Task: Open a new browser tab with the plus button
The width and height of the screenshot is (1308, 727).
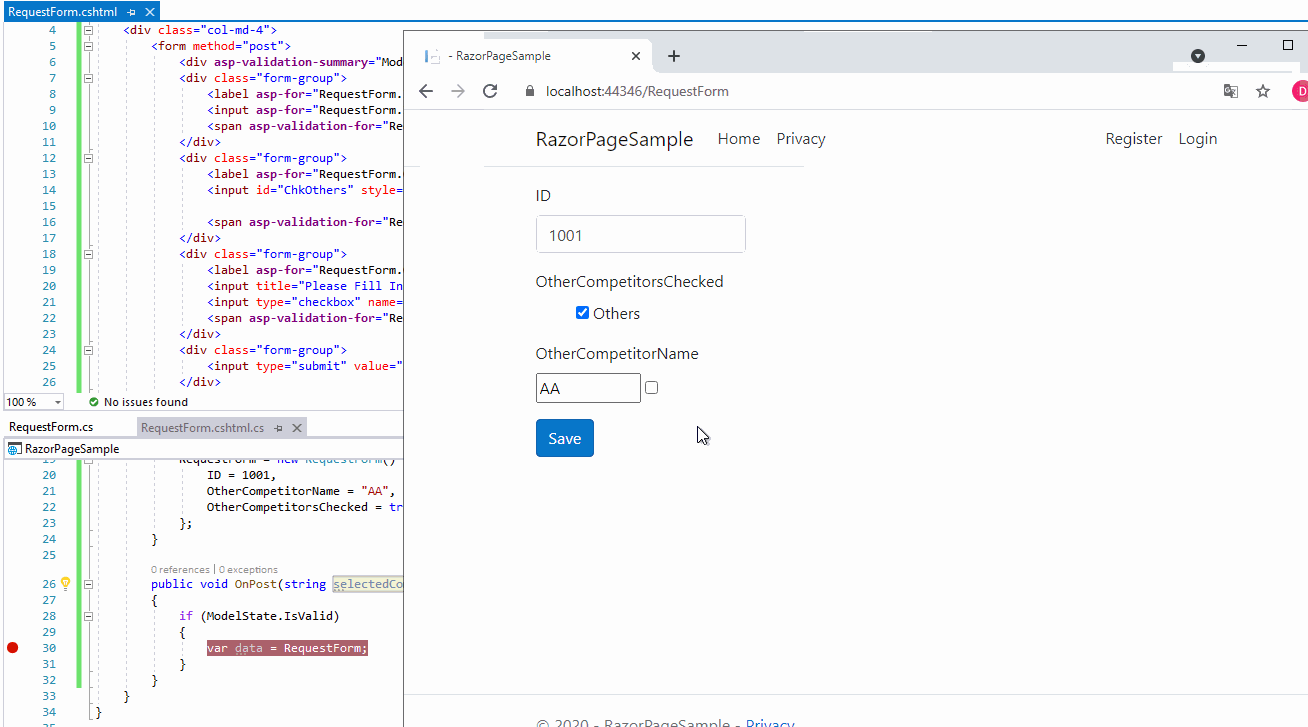Action: pyautogui.click(x=674, y=56)
